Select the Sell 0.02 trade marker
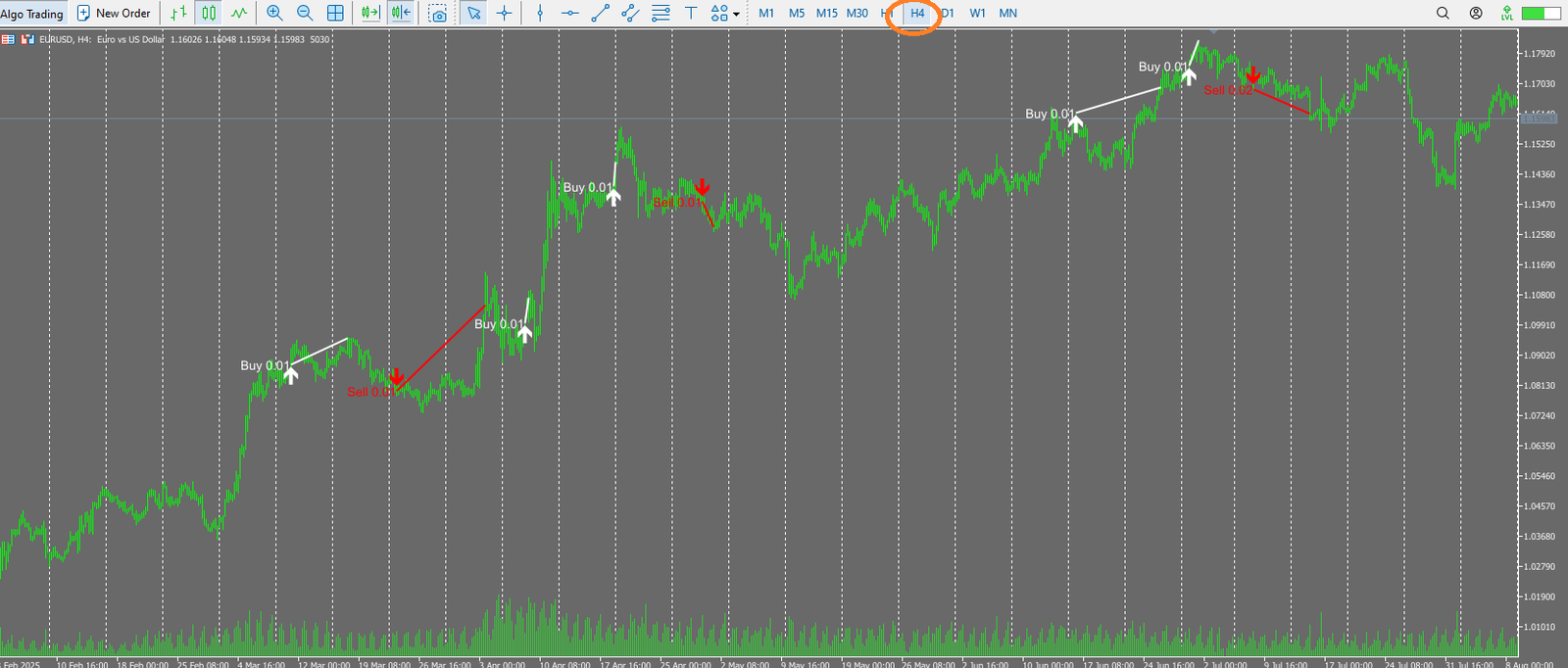This screenshot has width=1568, height=668. tap(1229, 90)
